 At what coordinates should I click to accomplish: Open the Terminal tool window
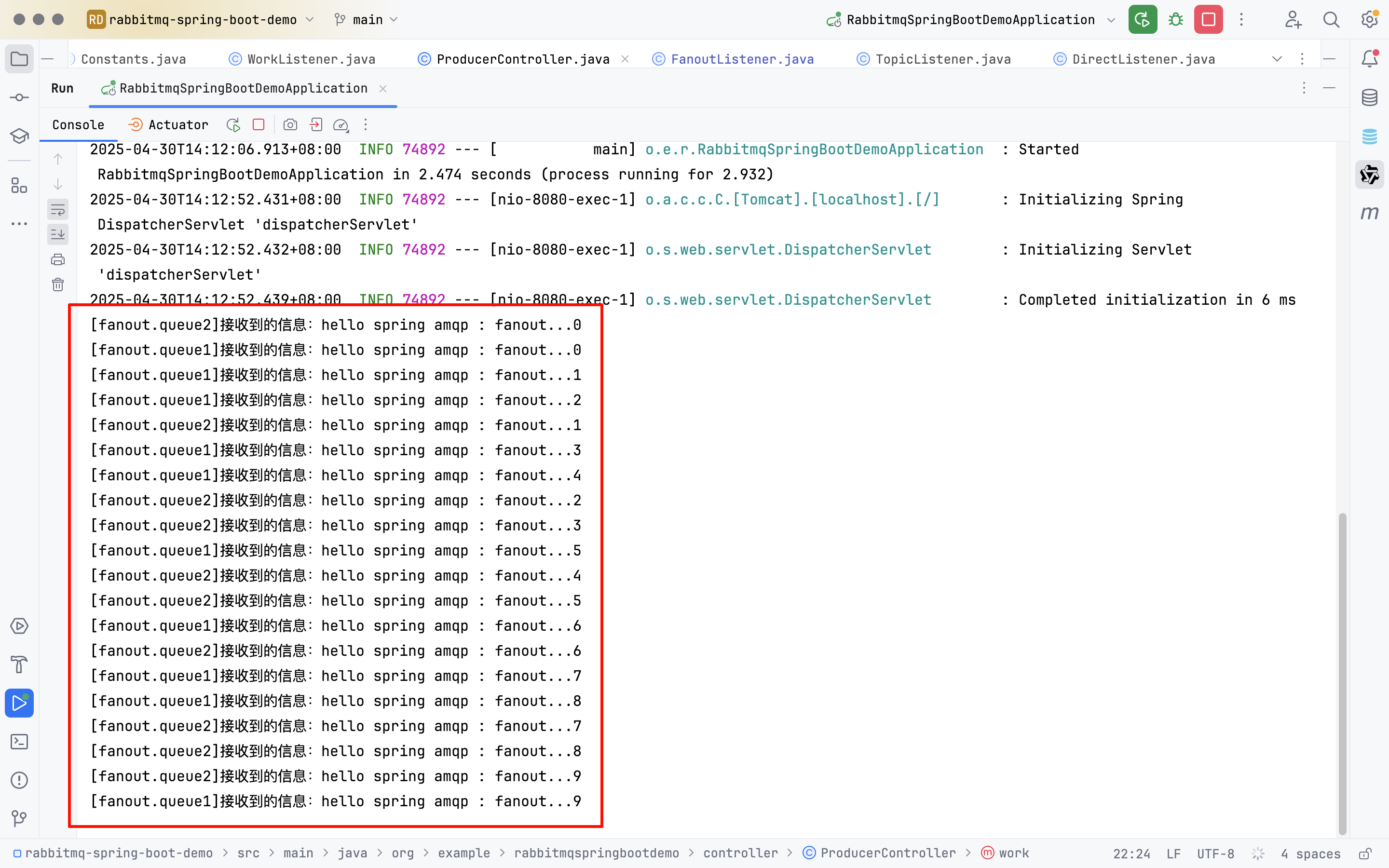coord(19,742)
